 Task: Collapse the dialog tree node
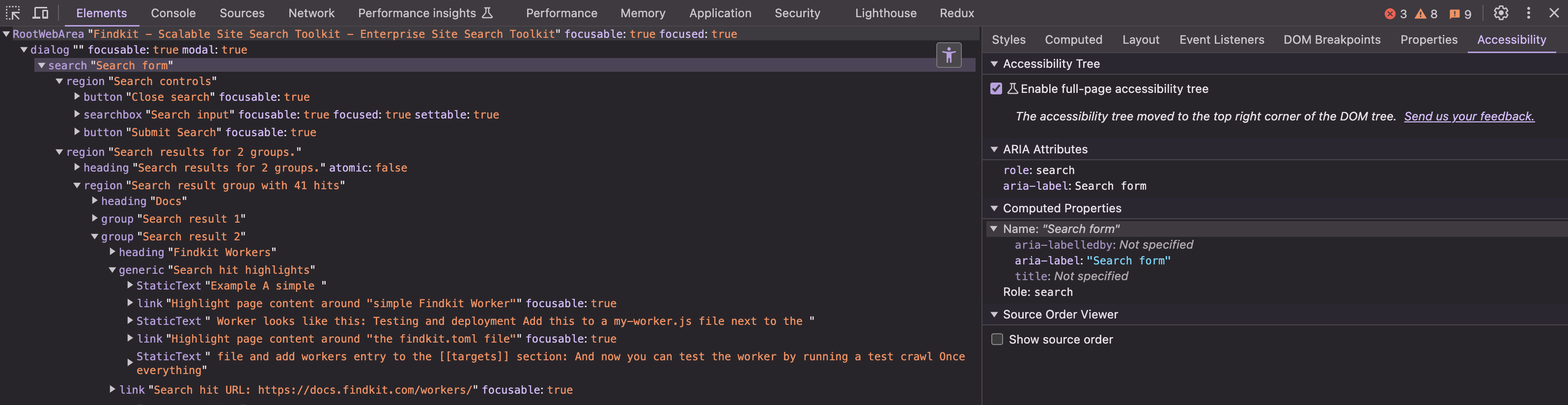24,50
